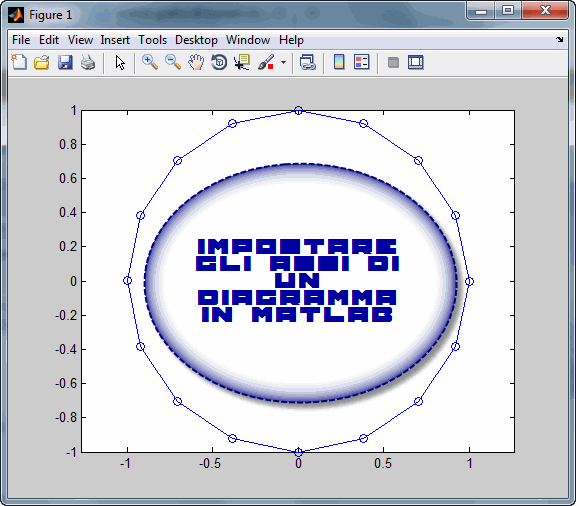Activate the Brush data tool
Screen dimensions: 576x506
(266, 62)
